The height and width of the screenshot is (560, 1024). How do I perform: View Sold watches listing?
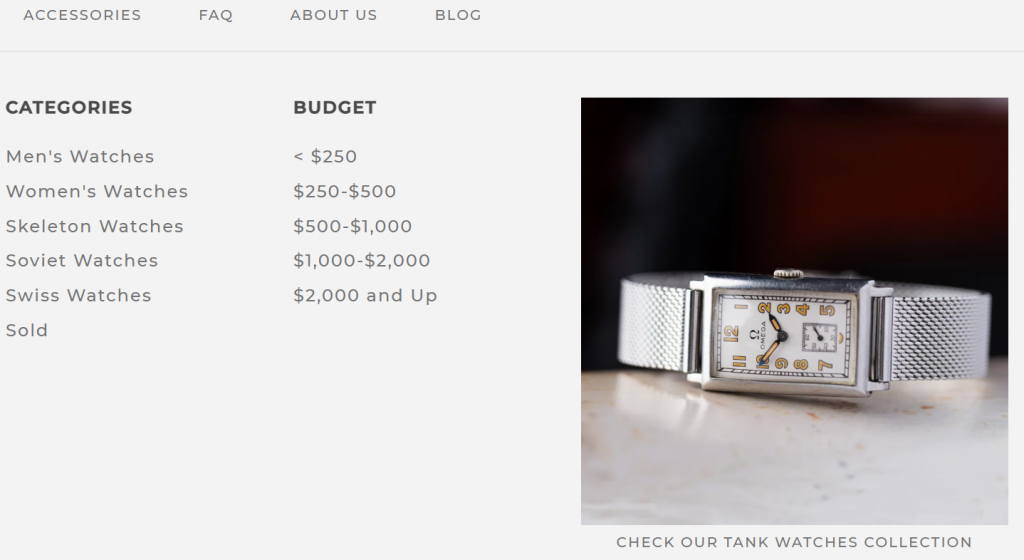27,330
